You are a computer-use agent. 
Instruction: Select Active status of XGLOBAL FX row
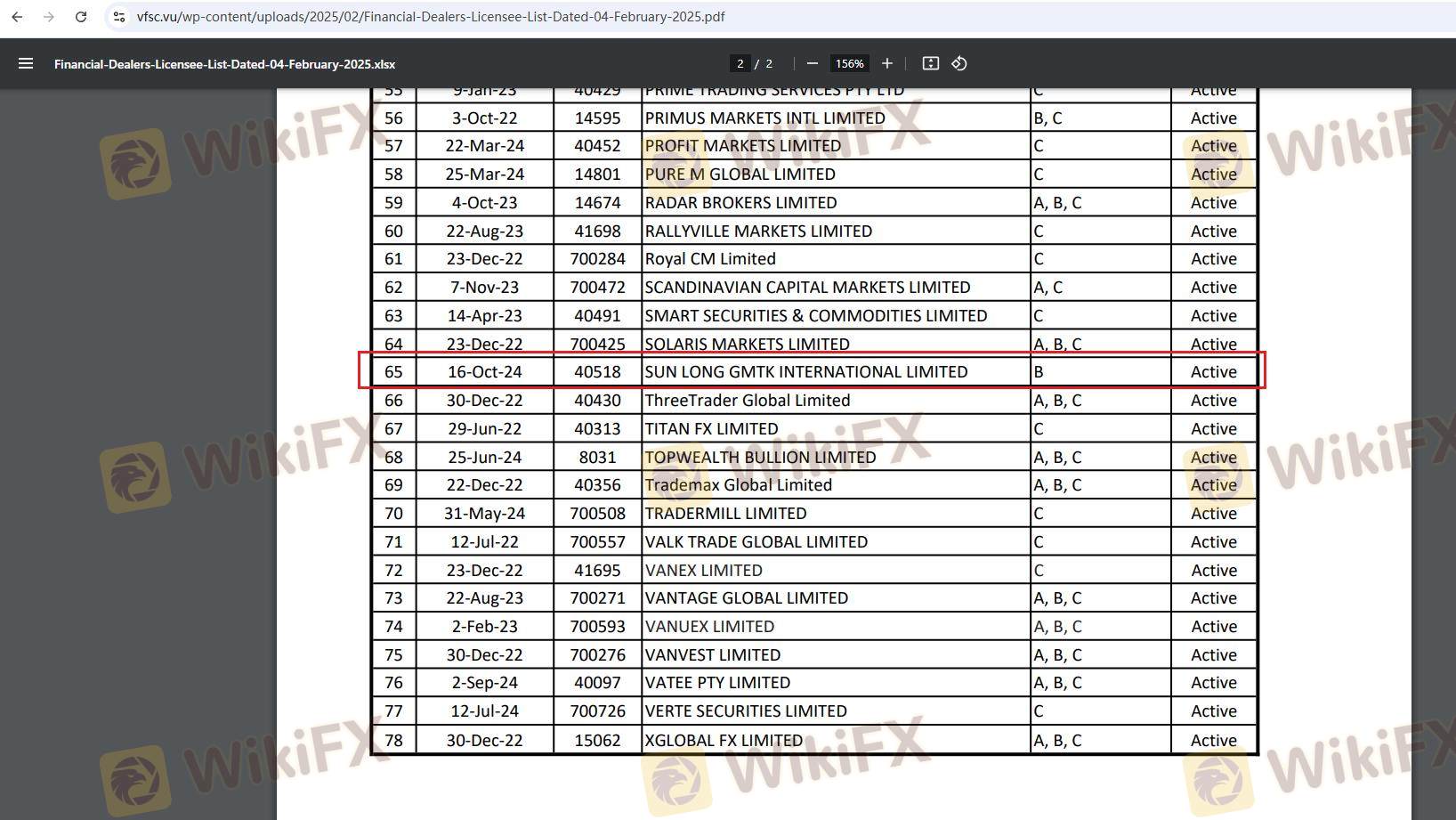(x=1214, y=741)
